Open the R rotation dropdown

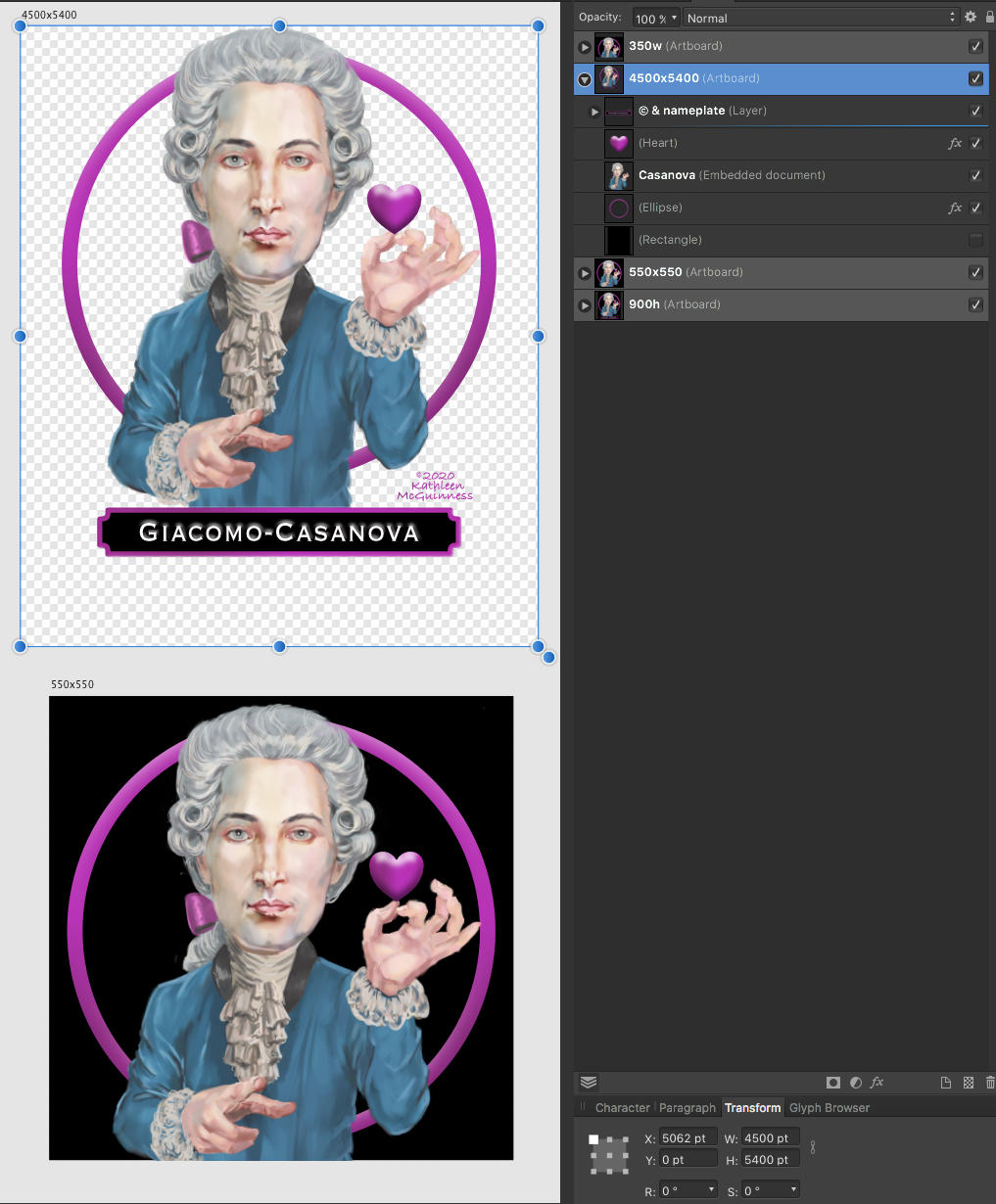689,1190
